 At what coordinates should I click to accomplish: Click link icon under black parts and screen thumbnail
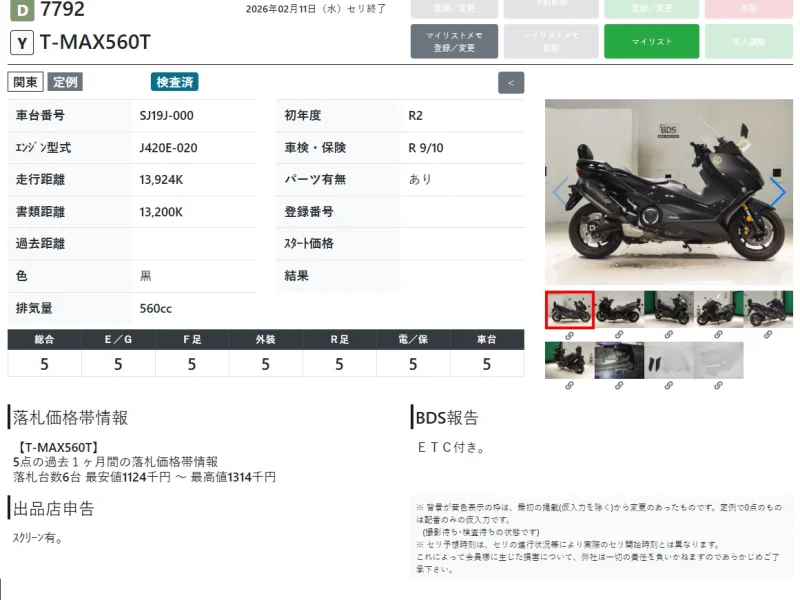point(668,386)
